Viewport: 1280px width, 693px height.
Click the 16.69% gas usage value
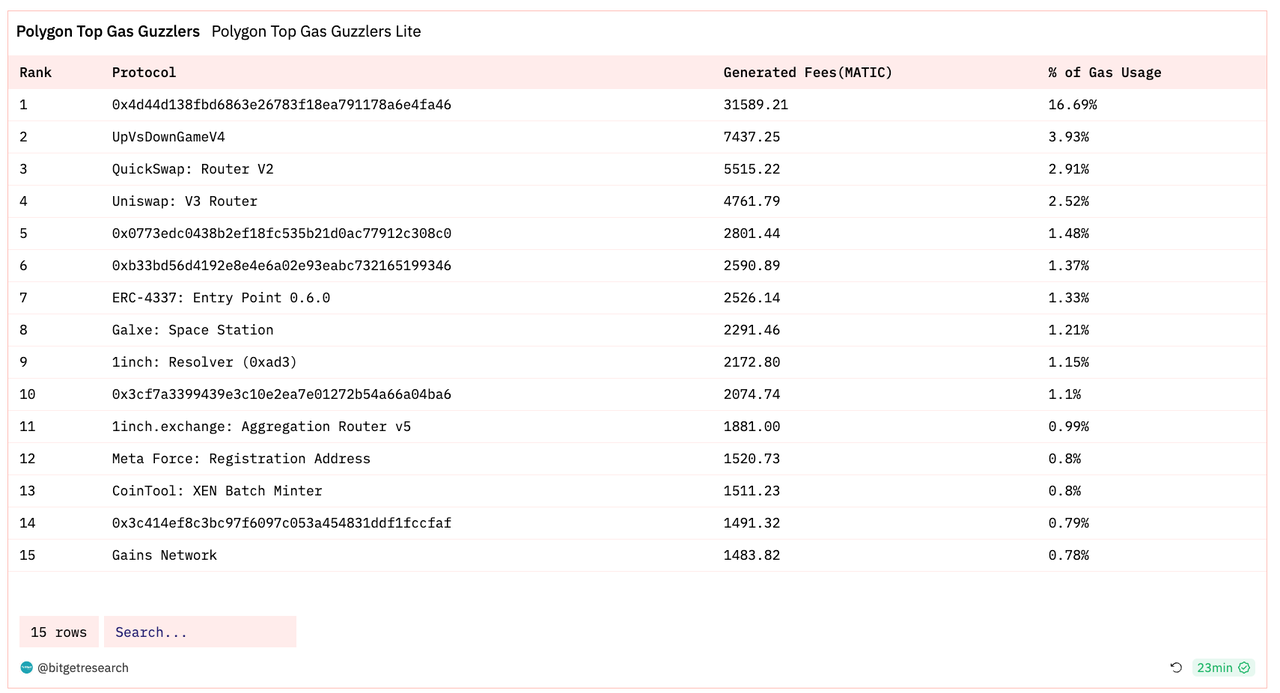1073,105
